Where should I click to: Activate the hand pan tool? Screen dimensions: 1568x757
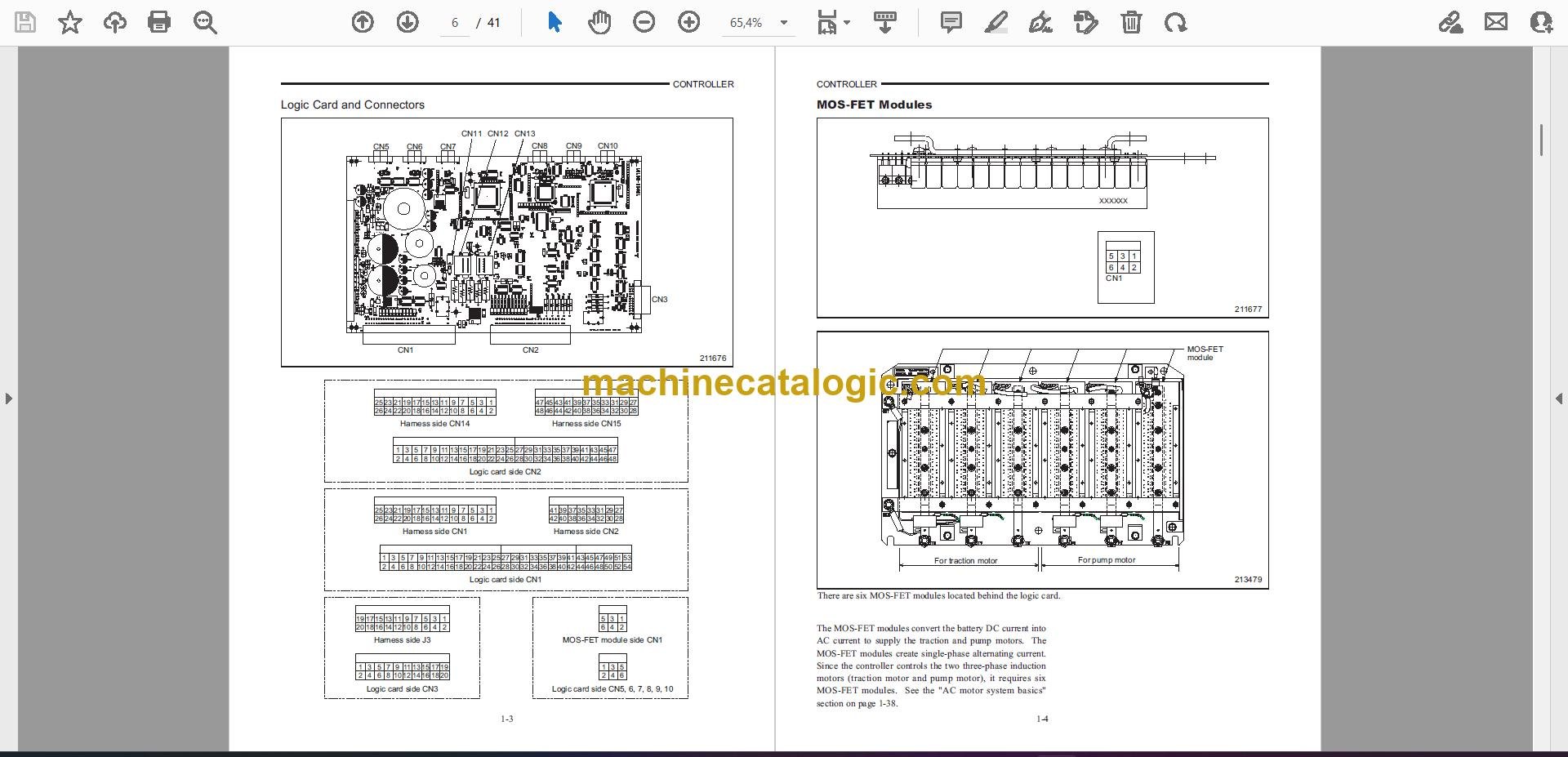[599, 23]
